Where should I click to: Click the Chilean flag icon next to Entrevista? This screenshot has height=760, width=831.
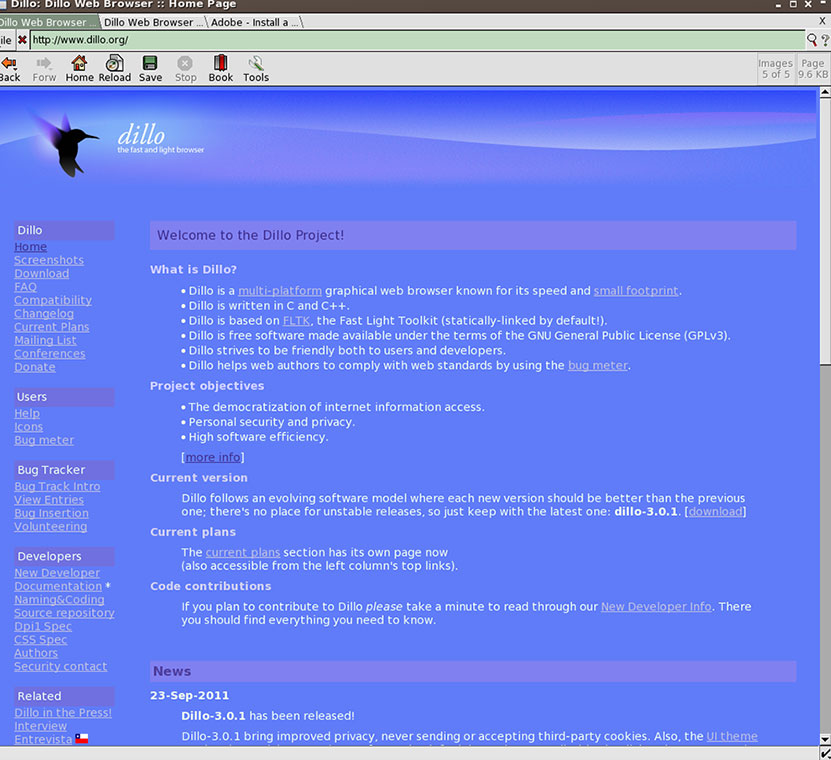point(82,739)
